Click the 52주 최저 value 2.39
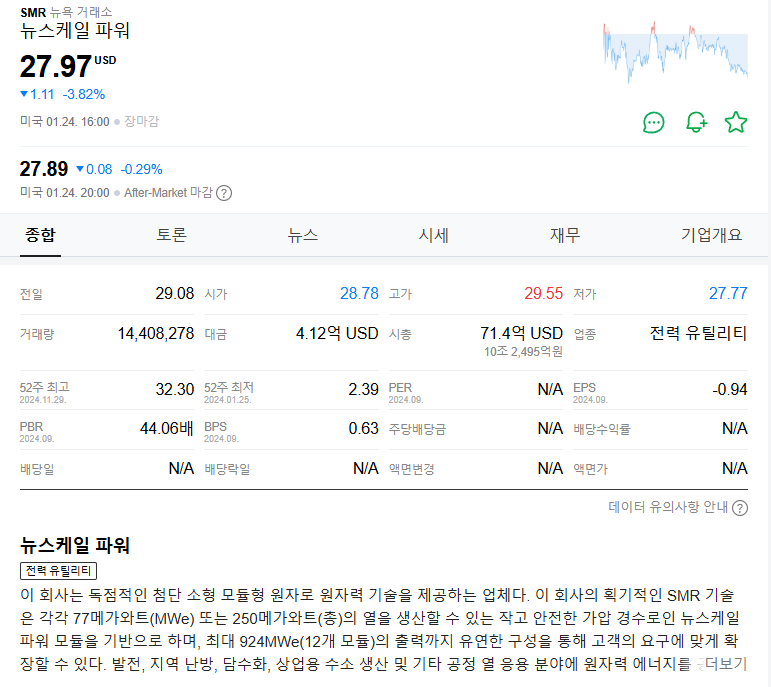Viewport: 771px width, 687px height. click(x=363, y=389)
